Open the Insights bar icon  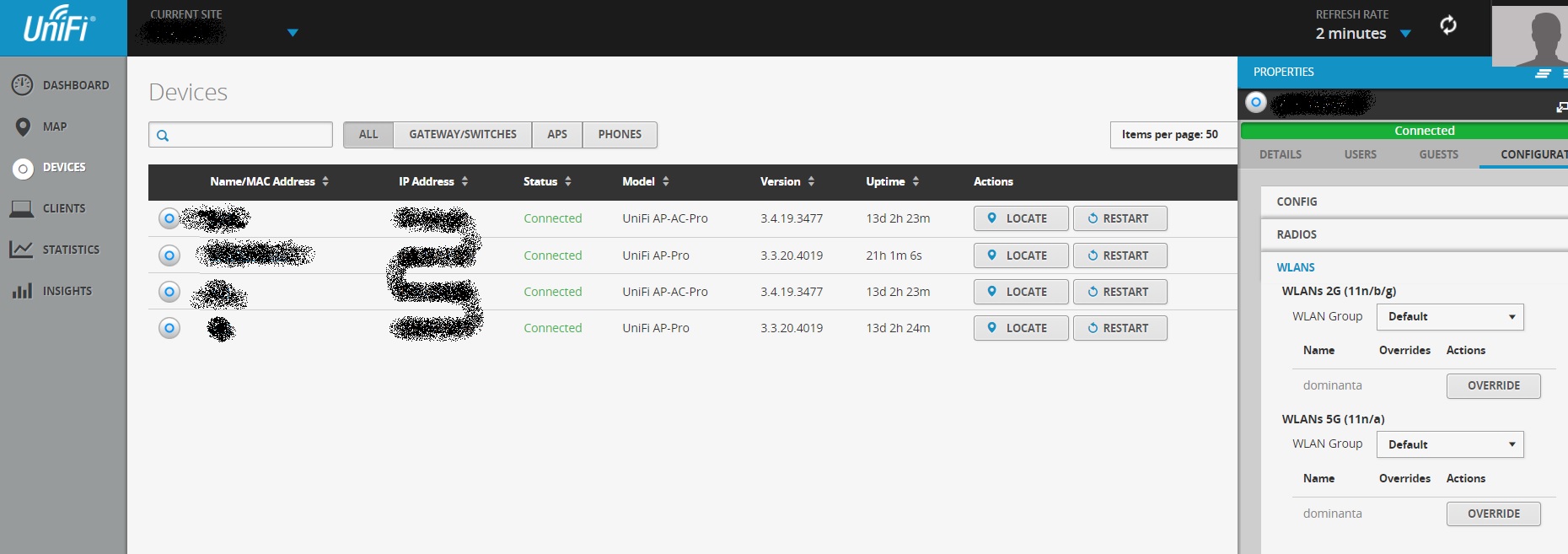tap(22, 291)
